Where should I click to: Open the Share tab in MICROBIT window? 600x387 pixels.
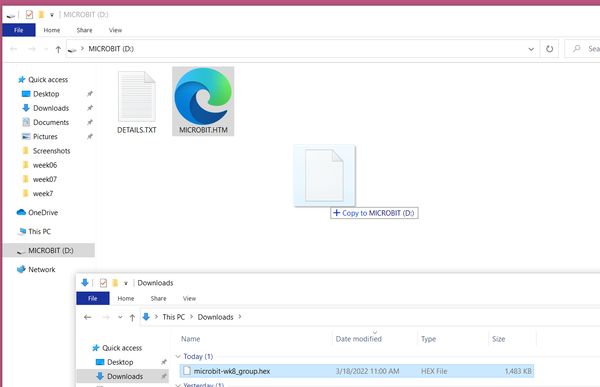pyautogui.click(x=84, y=30)
